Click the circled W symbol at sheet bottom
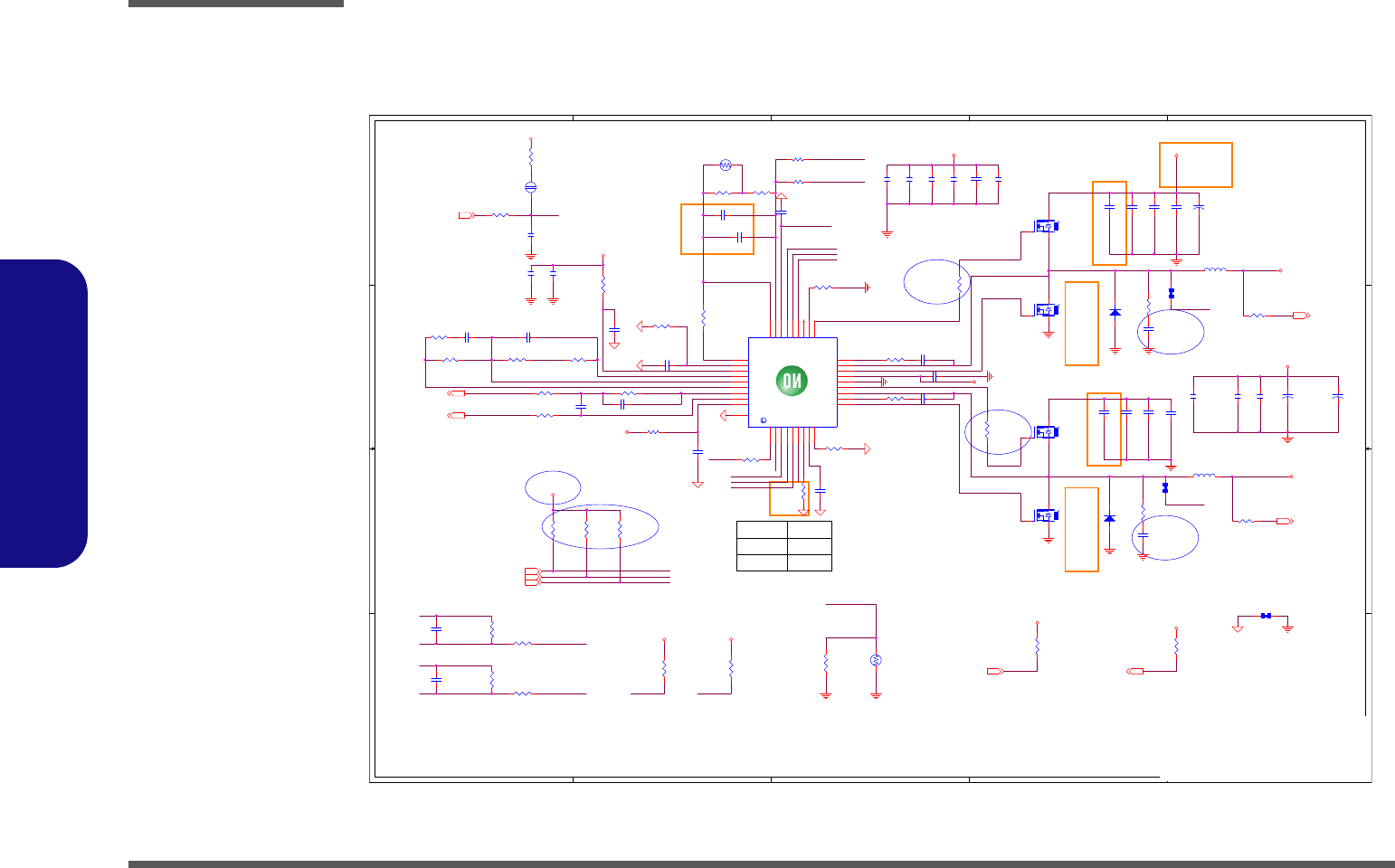The image size is (1395, 868). [x=875, y=660]
